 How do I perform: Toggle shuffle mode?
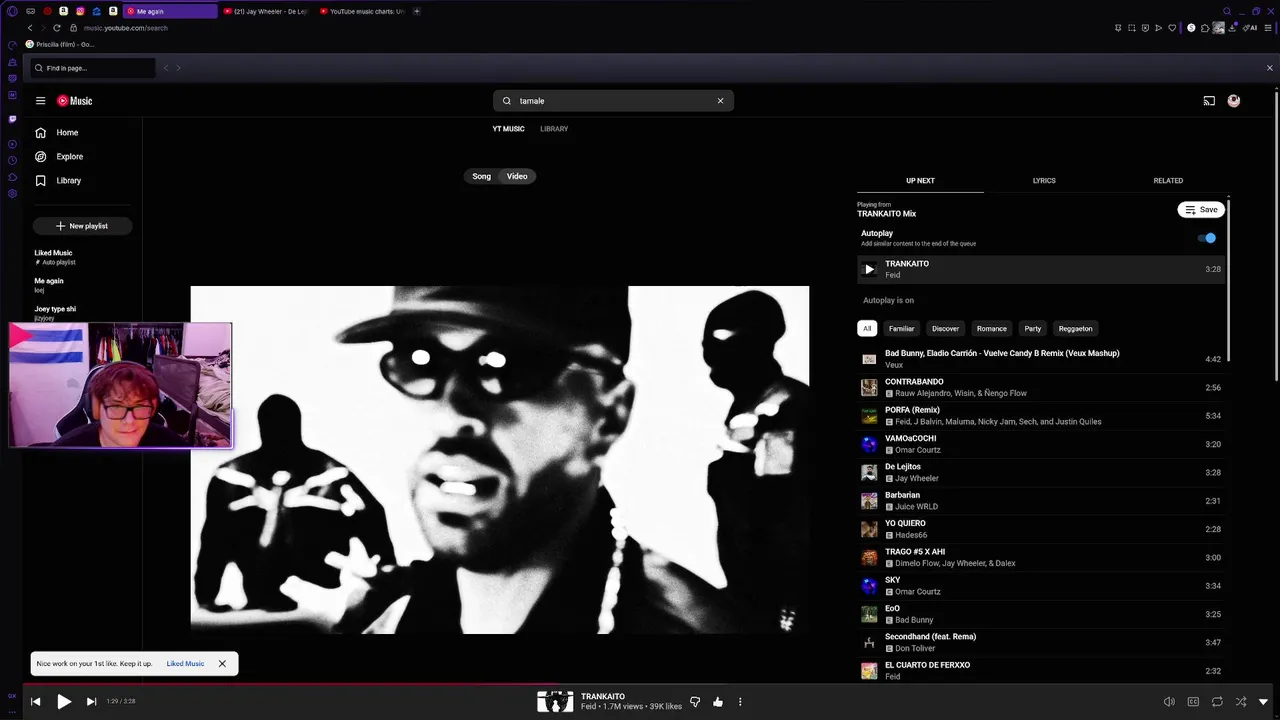[1241, 702]
